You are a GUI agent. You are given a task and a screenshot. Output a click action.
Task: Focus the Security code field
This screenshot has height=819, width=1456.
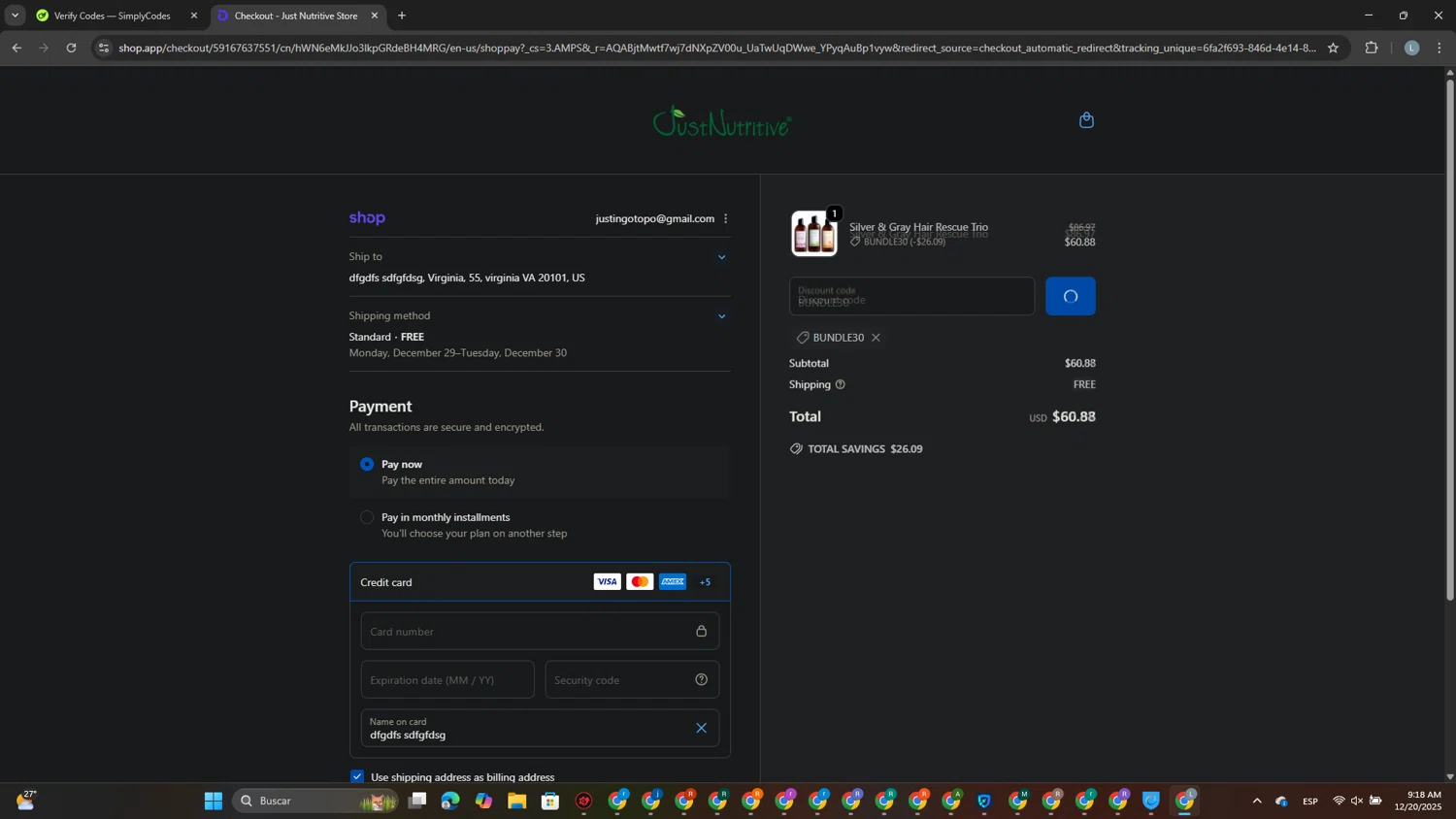click(632, 679)
